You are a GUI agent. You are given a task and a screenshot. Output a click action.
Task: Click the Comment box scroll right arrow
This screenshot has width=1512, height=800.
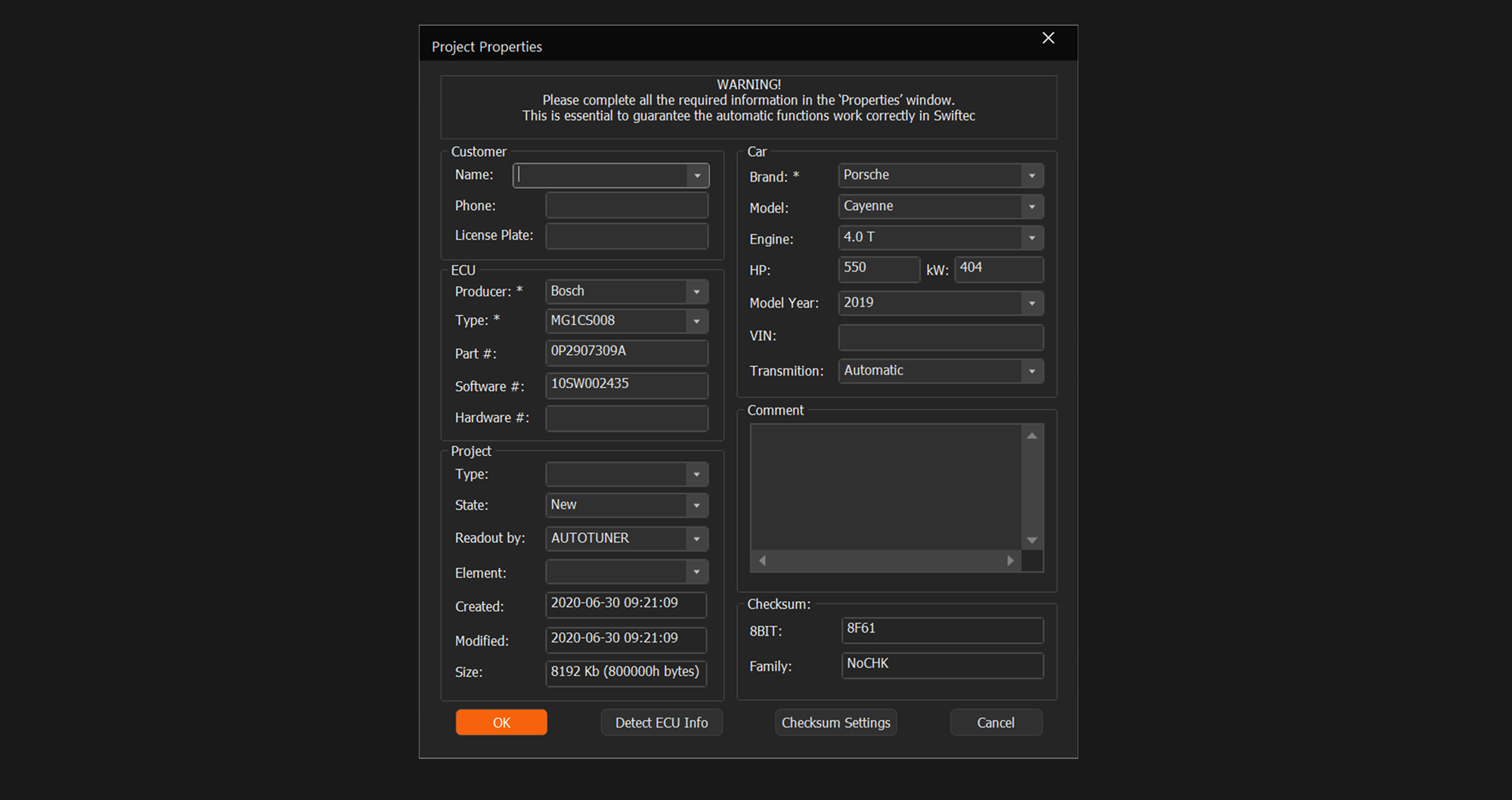[1010, 561]
